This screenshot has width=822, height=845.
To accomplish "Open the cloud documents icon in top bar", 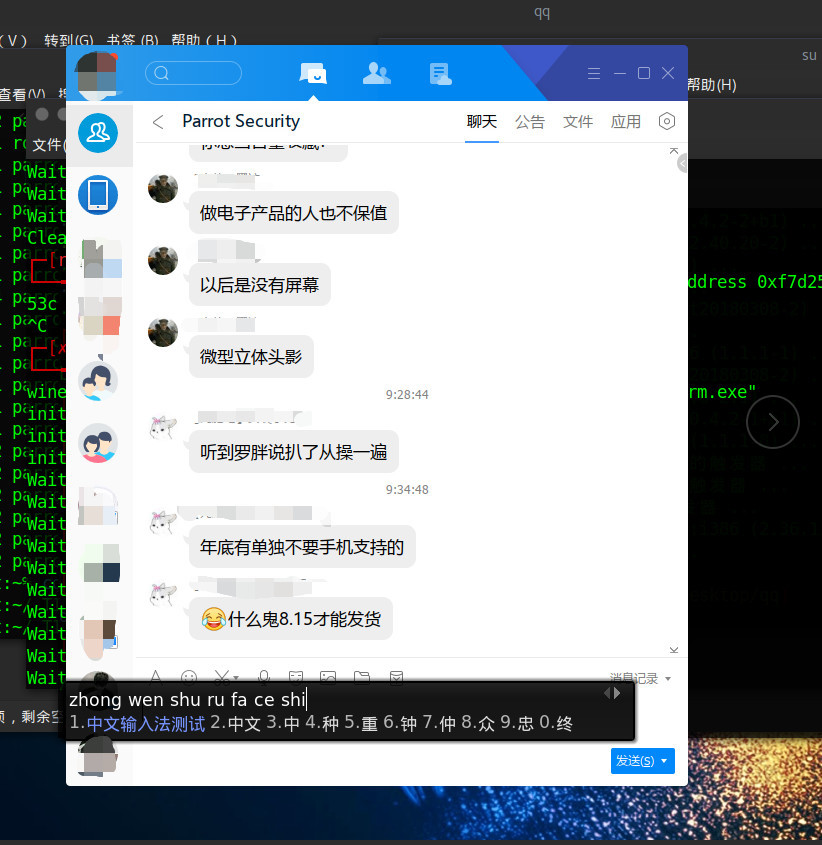I will coord(440,73).
